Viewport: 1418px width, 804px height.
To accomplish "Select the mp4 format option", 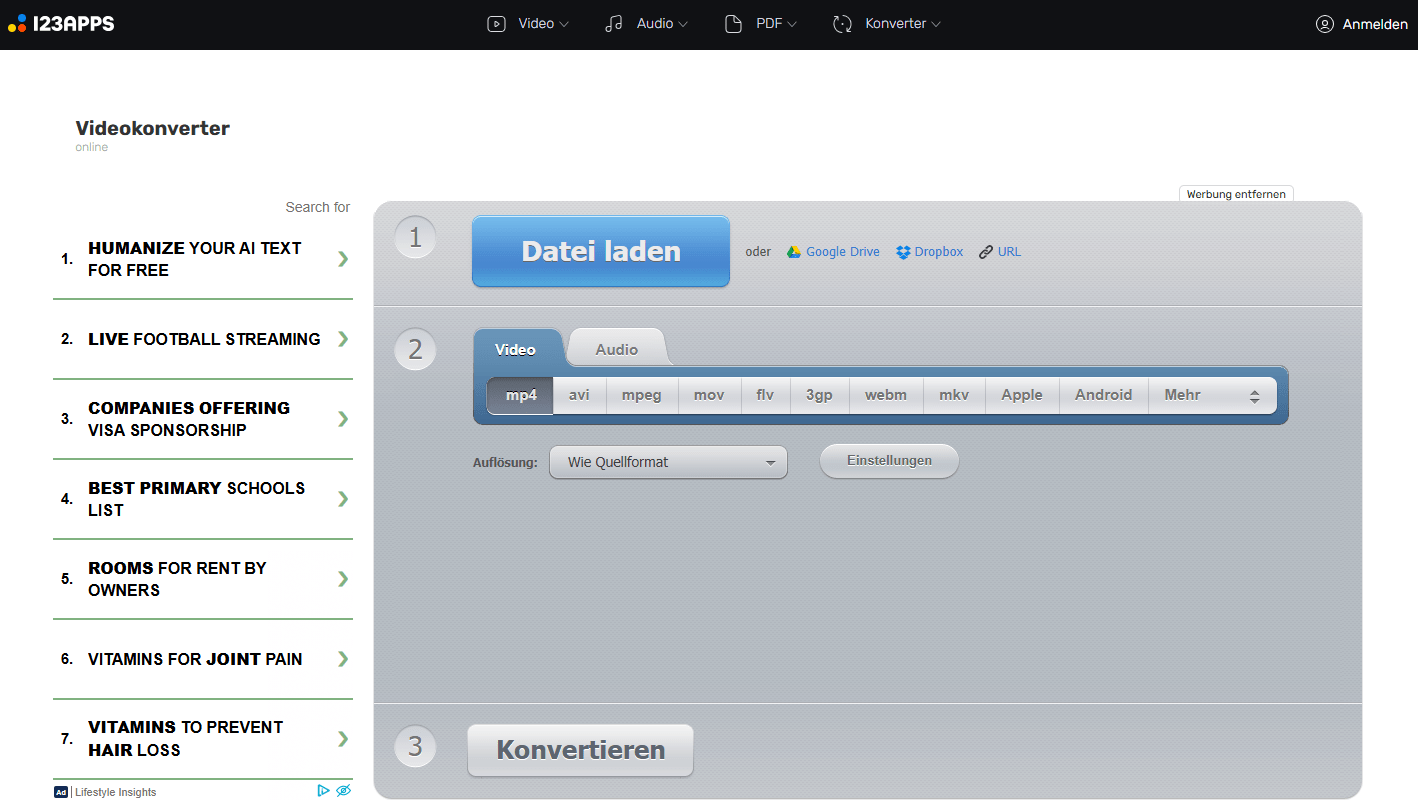I will 521,395.
